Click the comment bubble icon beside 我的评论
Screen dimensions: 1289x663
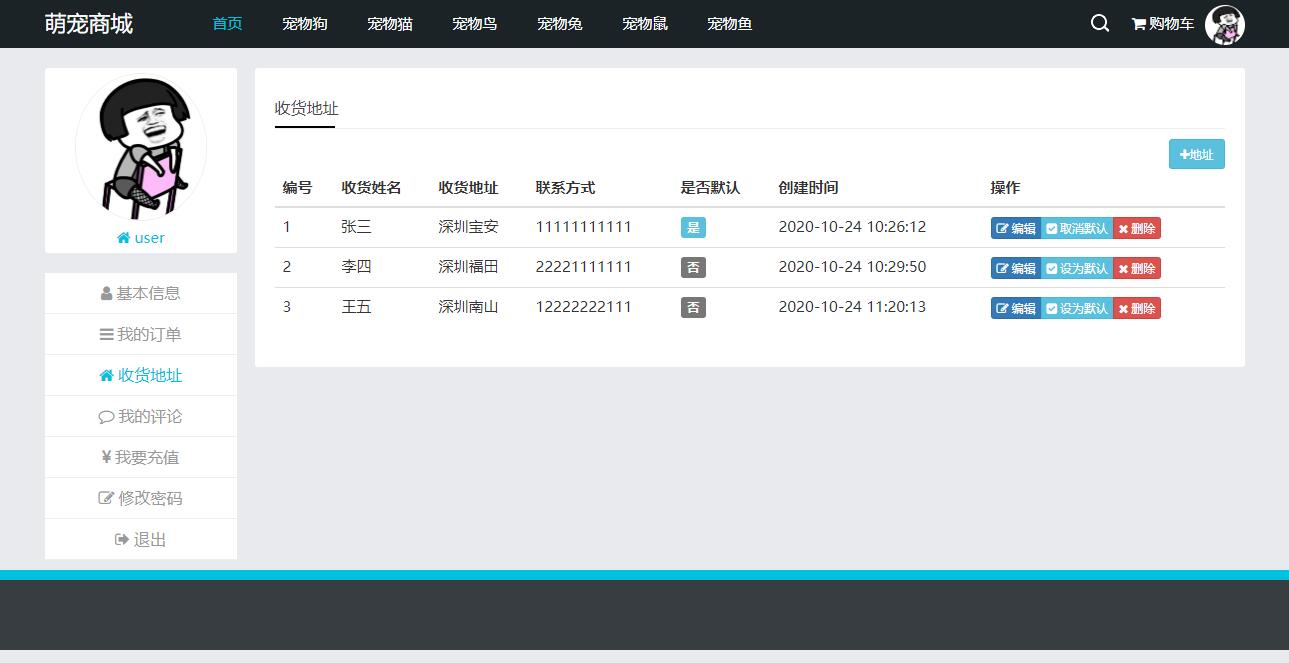pyautogui.click(x=105, y=416)
